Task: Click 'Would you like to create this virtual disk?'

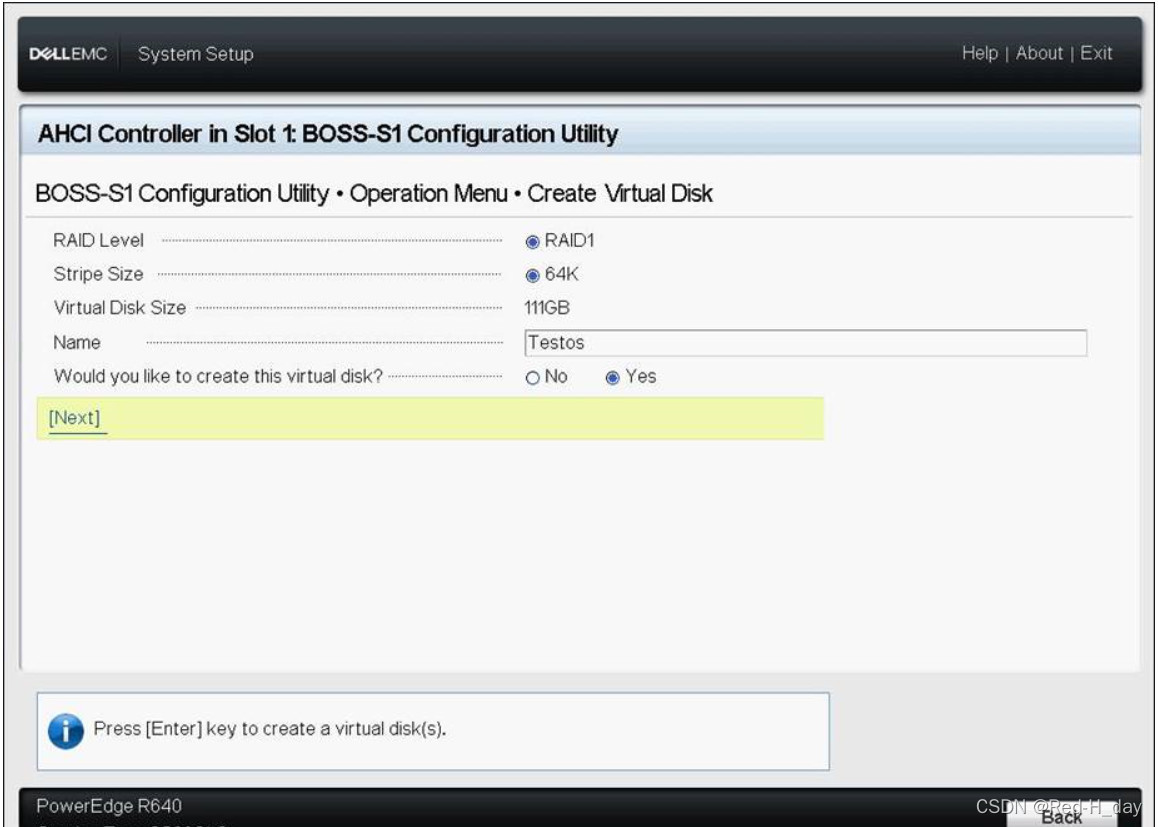Action: point(219,376)
